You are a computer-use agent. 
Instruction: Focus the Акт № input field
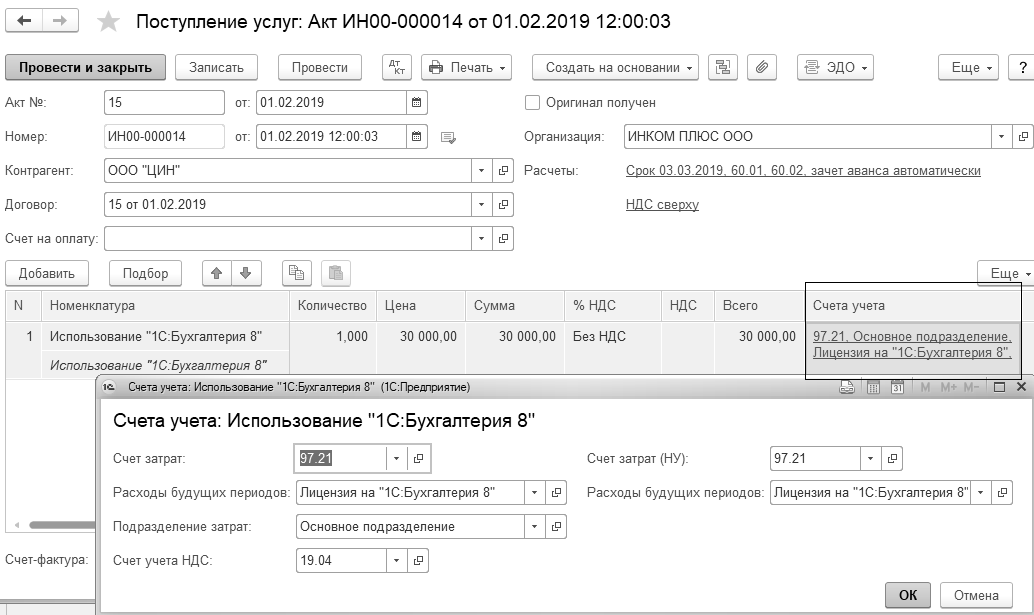(x=164, y=102)
